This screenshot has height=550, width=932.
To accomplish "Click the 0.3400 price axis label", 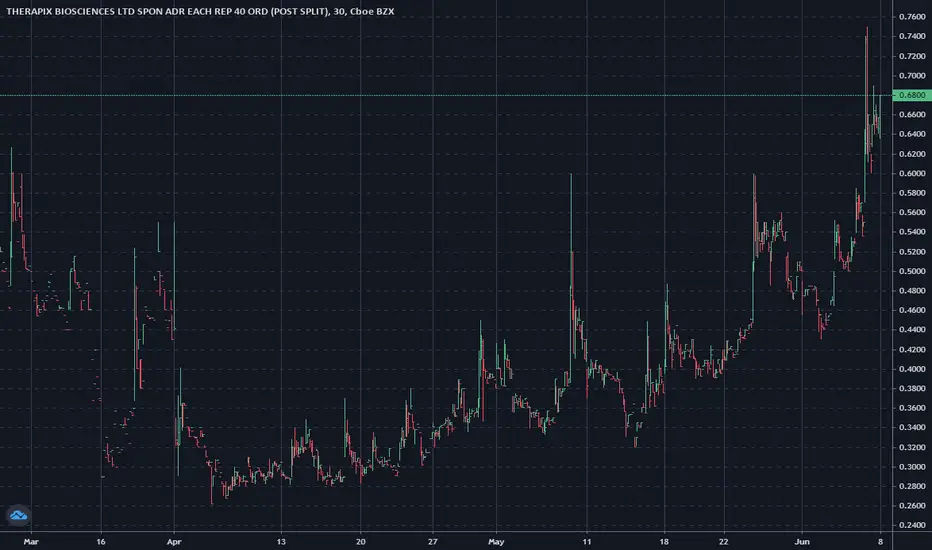I will tap(912, 427).
